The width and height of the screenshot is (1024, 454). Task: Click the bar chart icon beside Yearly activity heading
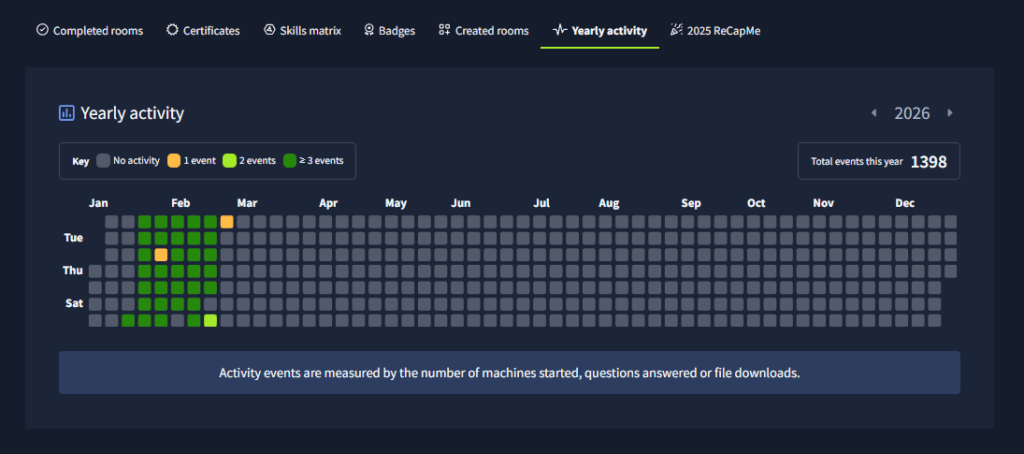(67, 113)
